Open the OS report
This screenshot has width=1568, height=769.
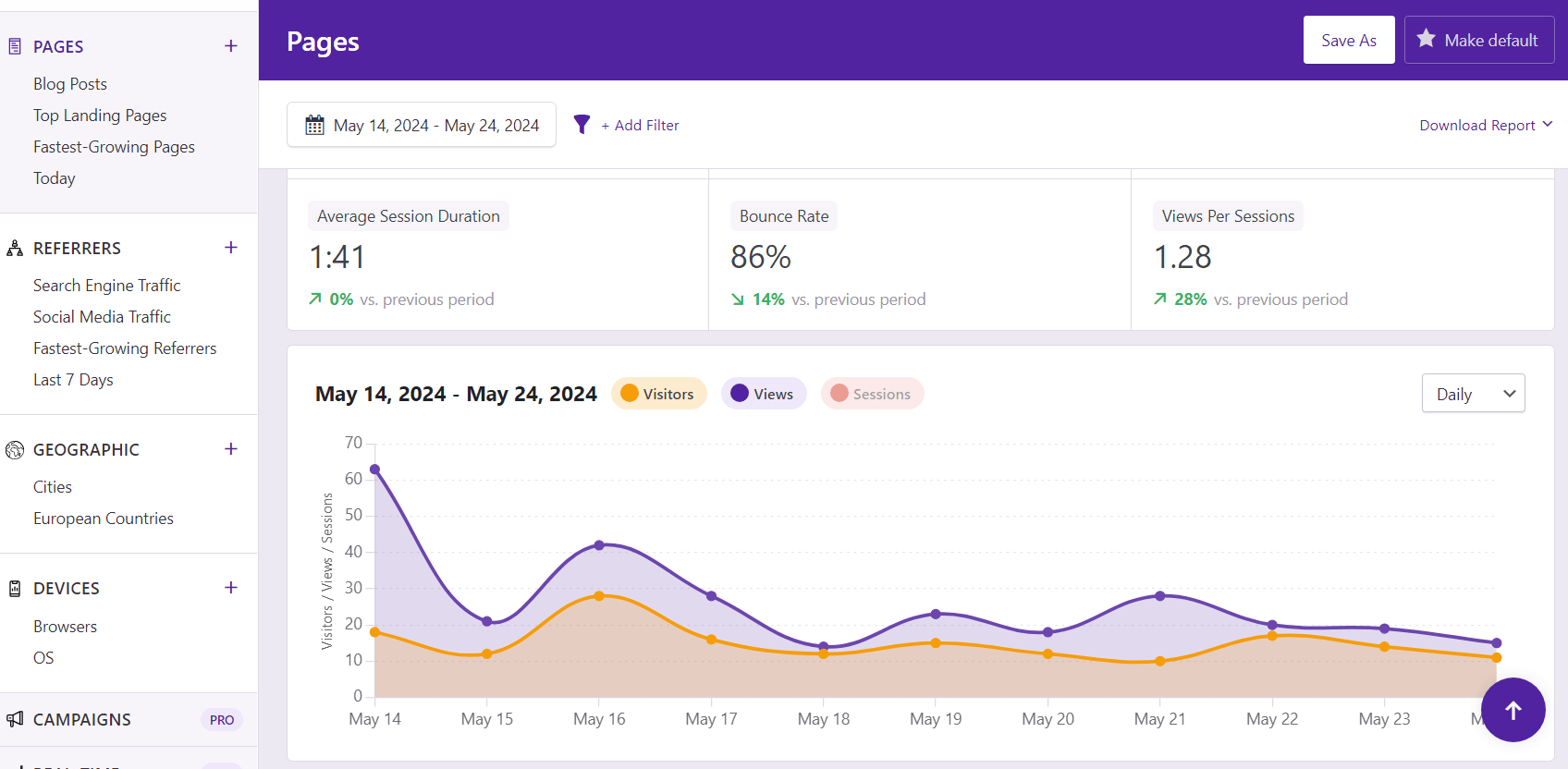click(x=43, y=658)
